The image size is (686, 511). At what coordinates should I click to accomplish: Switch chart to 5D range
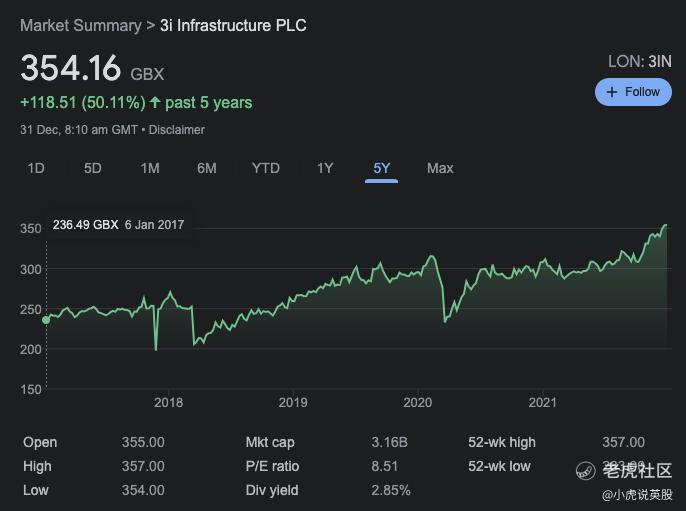(93, 168)
